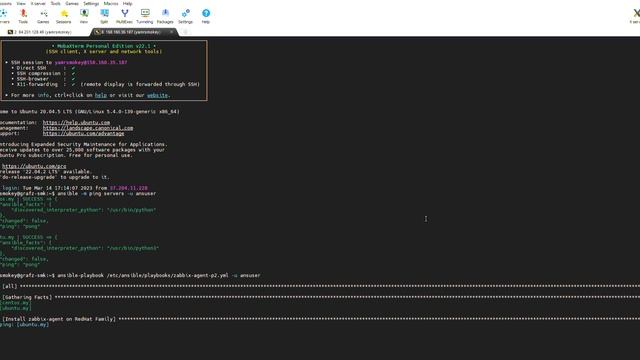Open the help.ubuntu.com link
This screenshot has height=360, width=640.
[76, 122]
